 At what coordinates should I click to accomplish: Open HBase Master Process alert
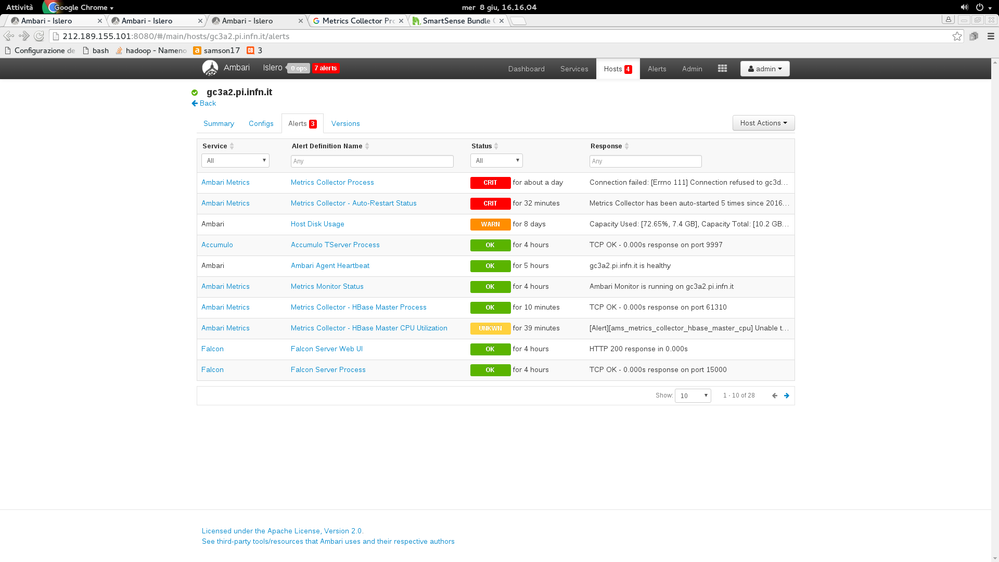358,307
